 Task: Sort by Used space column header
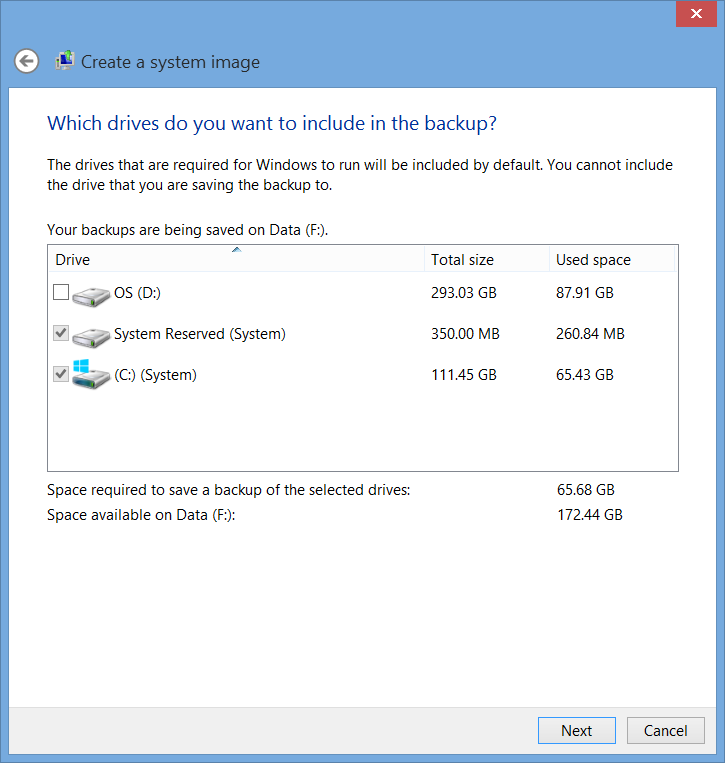[x=593, y=260]
